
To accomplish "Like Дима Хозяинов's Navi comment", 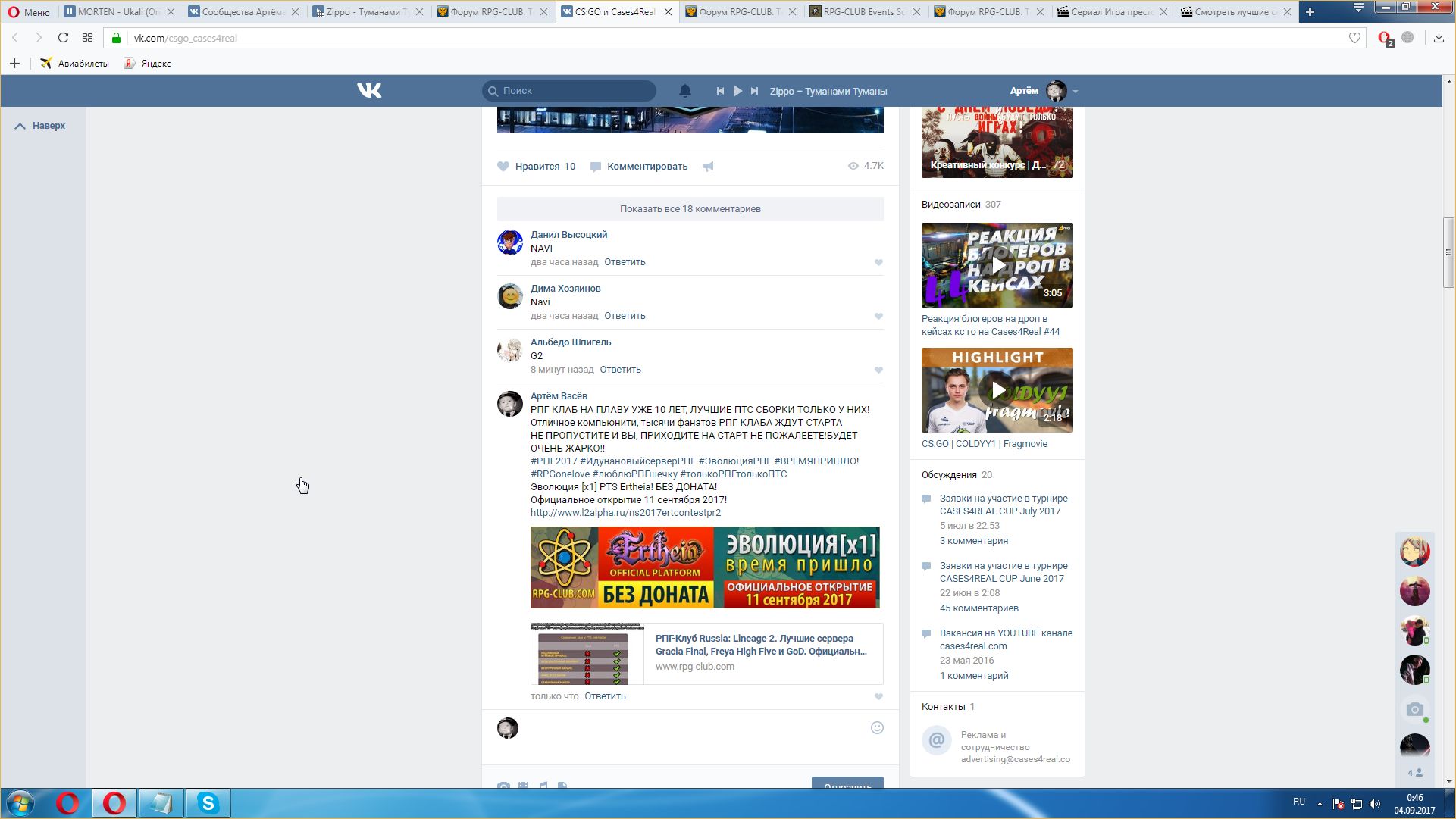I will pyautogui.click(x=878, y=317).
